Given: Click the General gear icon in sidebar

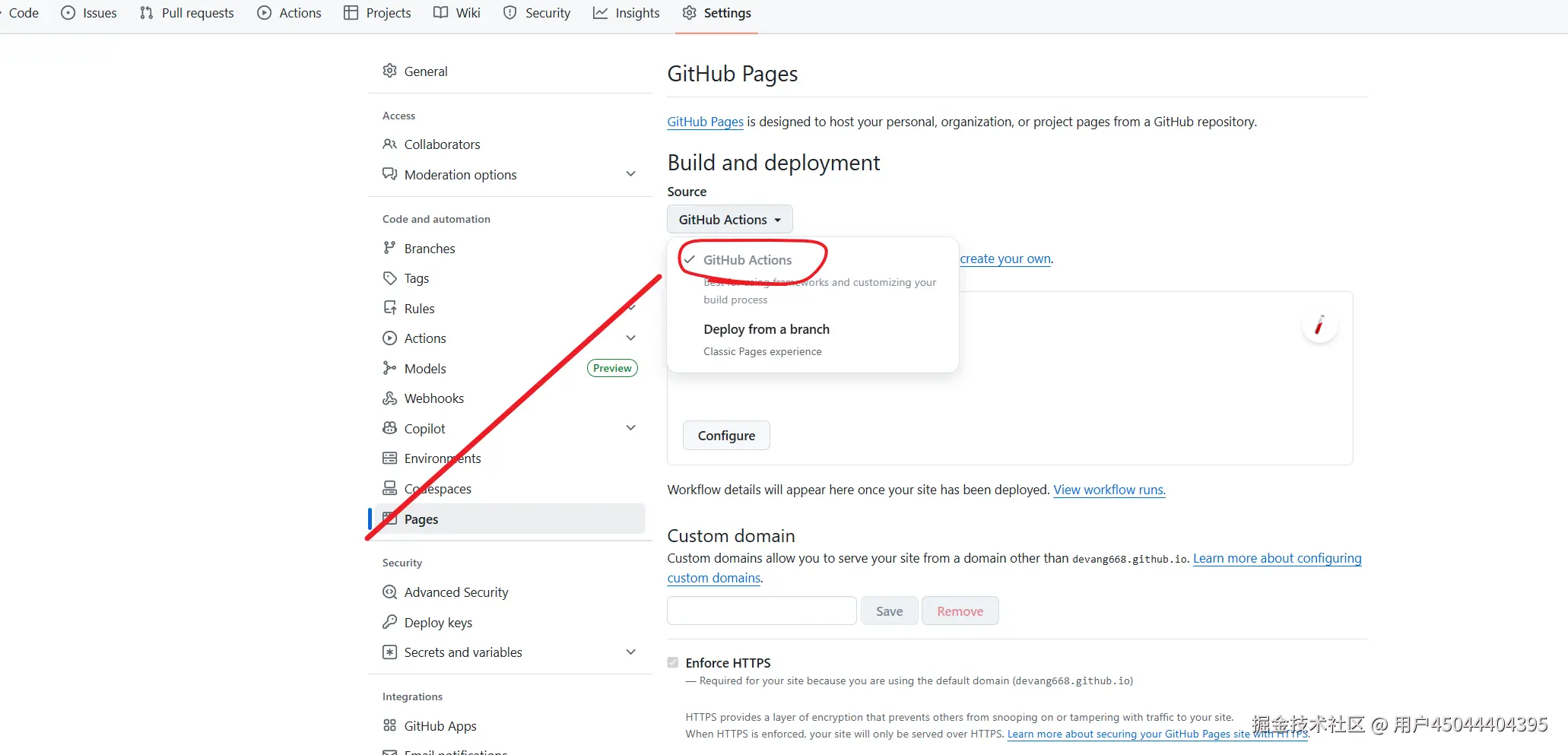Looking at the screenshot, I should point(390,71).
